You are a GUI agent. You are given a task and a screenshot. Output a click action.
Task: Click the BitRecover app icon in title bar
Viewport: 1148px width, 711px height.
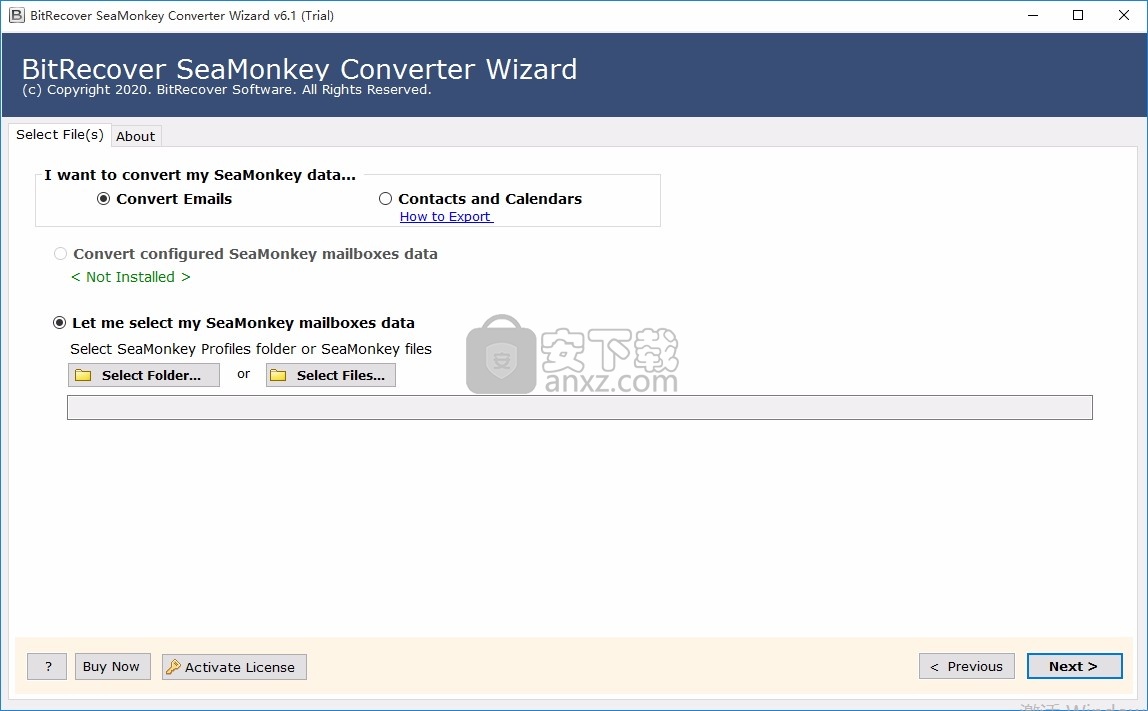(16, 15)
